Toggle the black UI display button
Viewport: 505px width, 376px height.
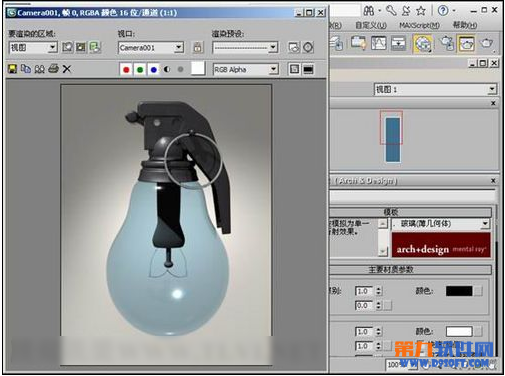coord(308,69)
